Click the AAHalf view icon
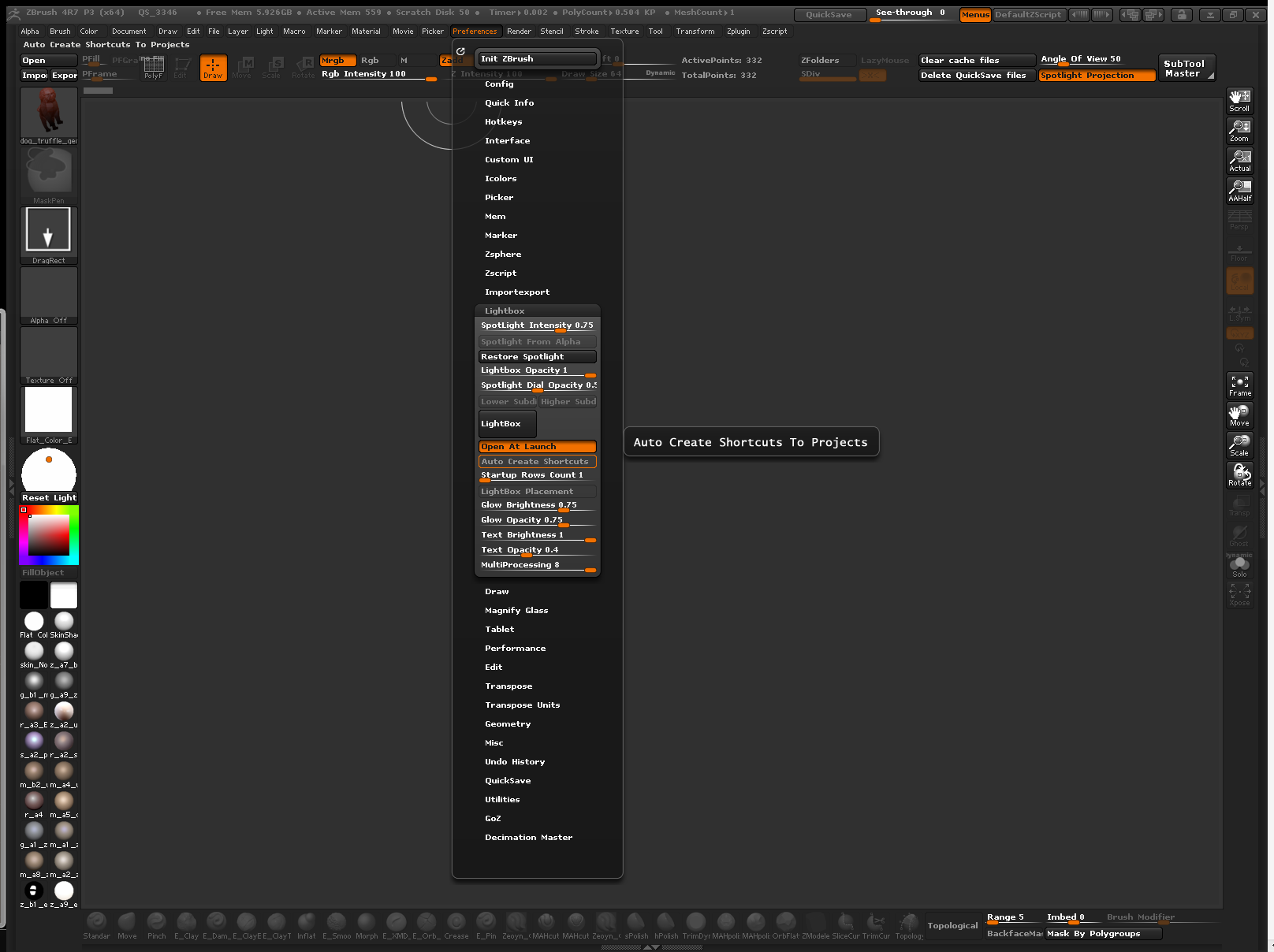Screen dimensions: 1274x952 (1239, 191)
